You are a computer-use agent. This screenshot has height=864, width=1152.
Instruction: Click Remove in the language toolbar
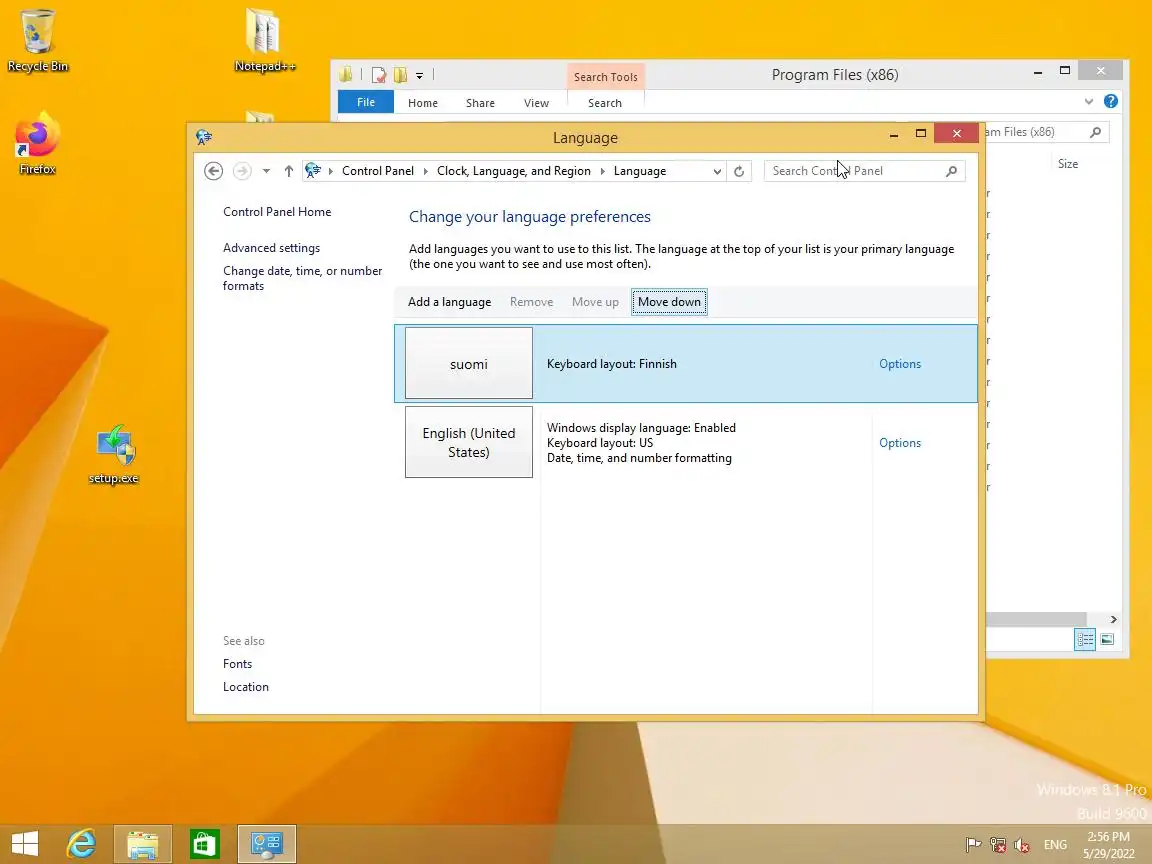click(x=531, y=302)
